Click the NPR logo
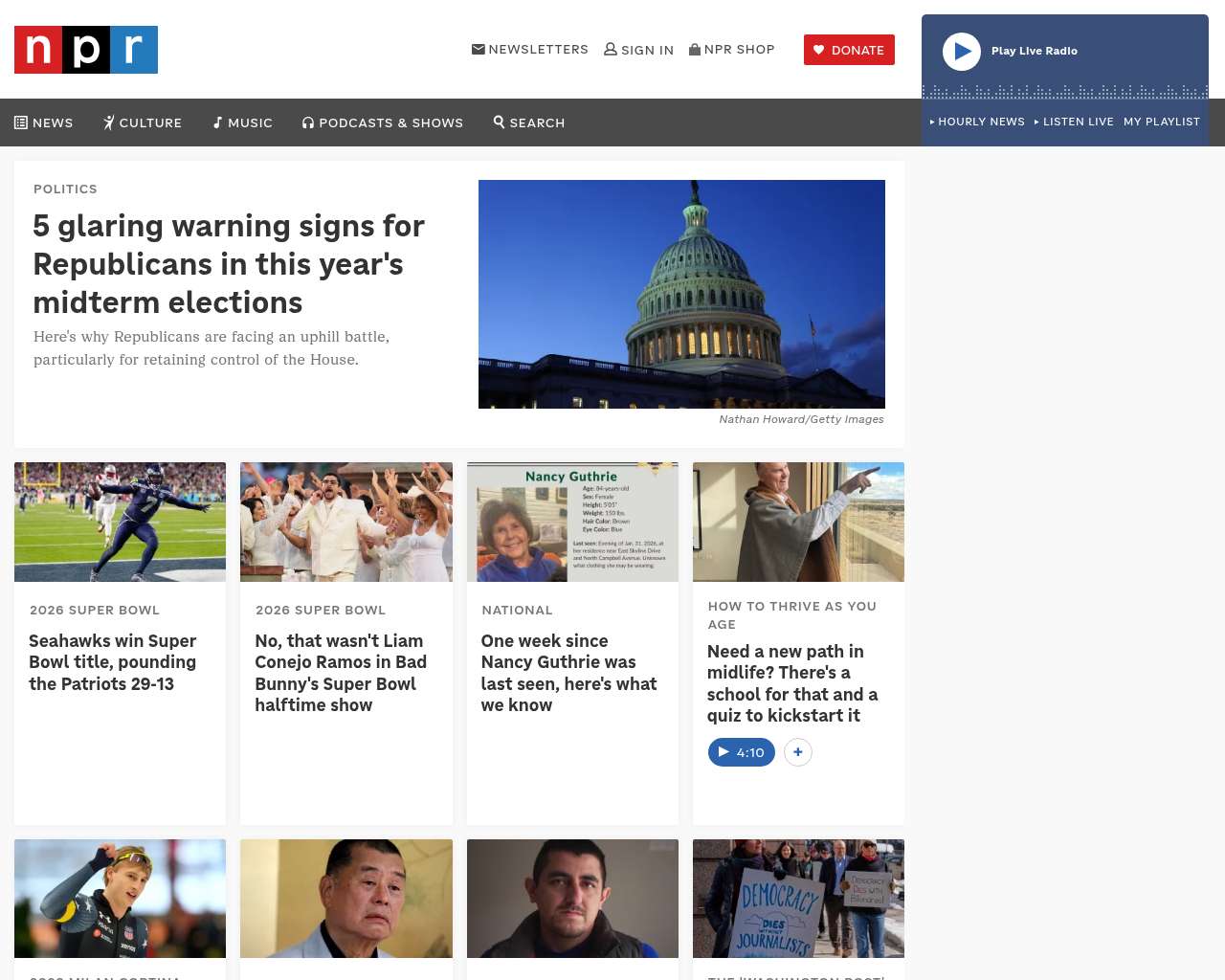The image size is (1225, 980). [x=86, y=50]
